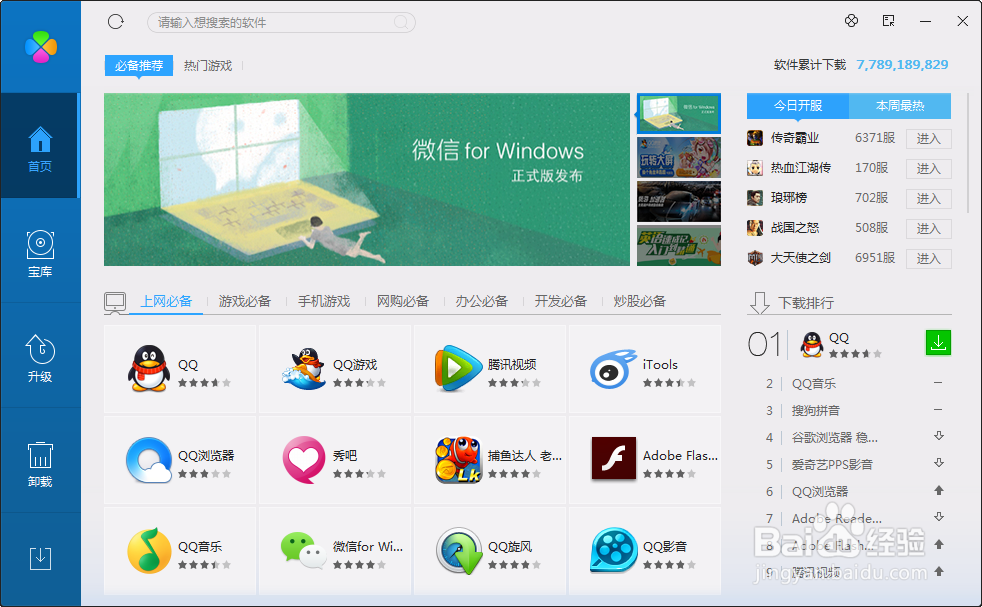Click the 秀吧 pink heart icon
This screenshot has width=982, height=607.
[x=304, y=460]
